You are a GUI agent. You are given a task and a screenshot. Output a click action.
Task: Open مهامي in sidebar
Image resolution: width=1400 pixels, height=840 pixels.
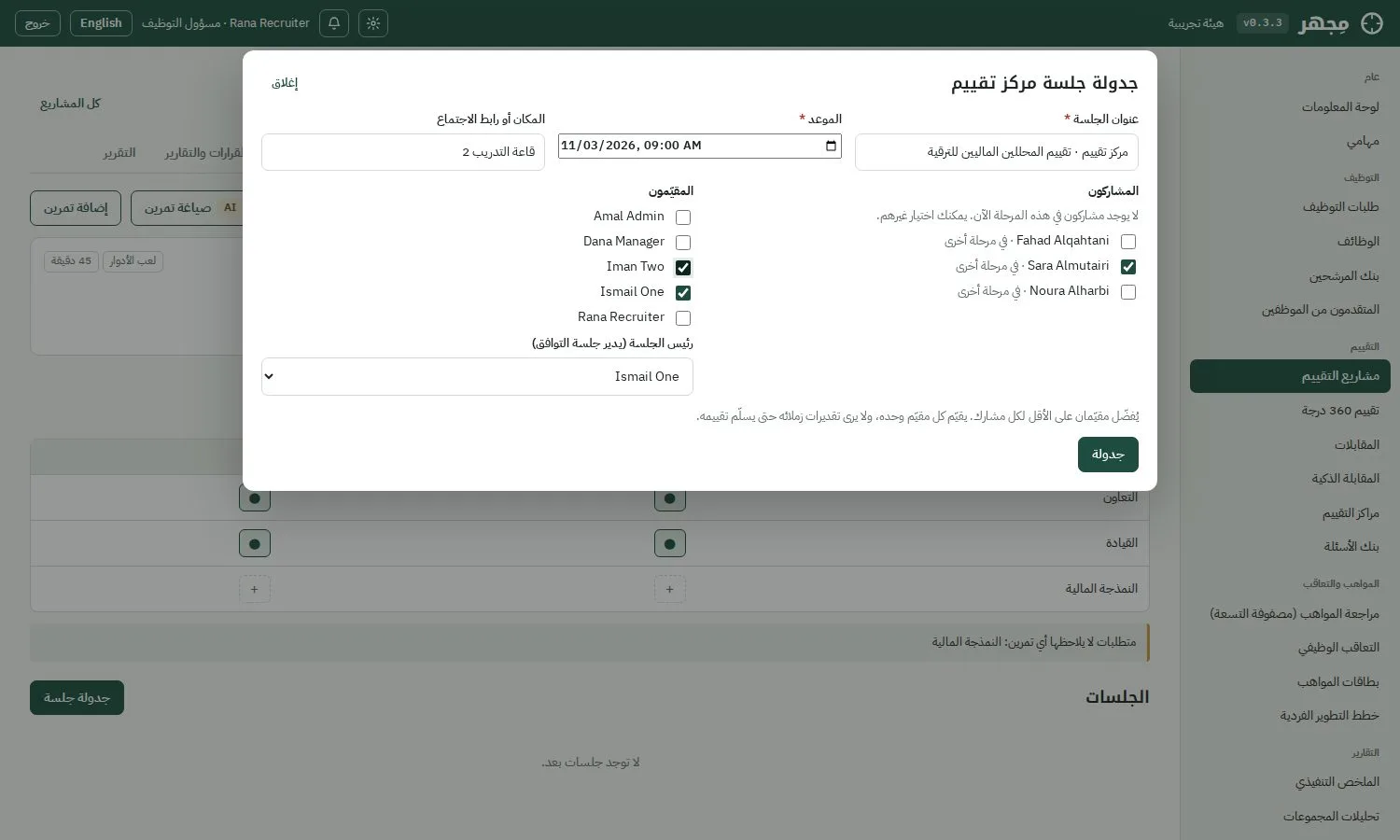[x=1290, y=141]
